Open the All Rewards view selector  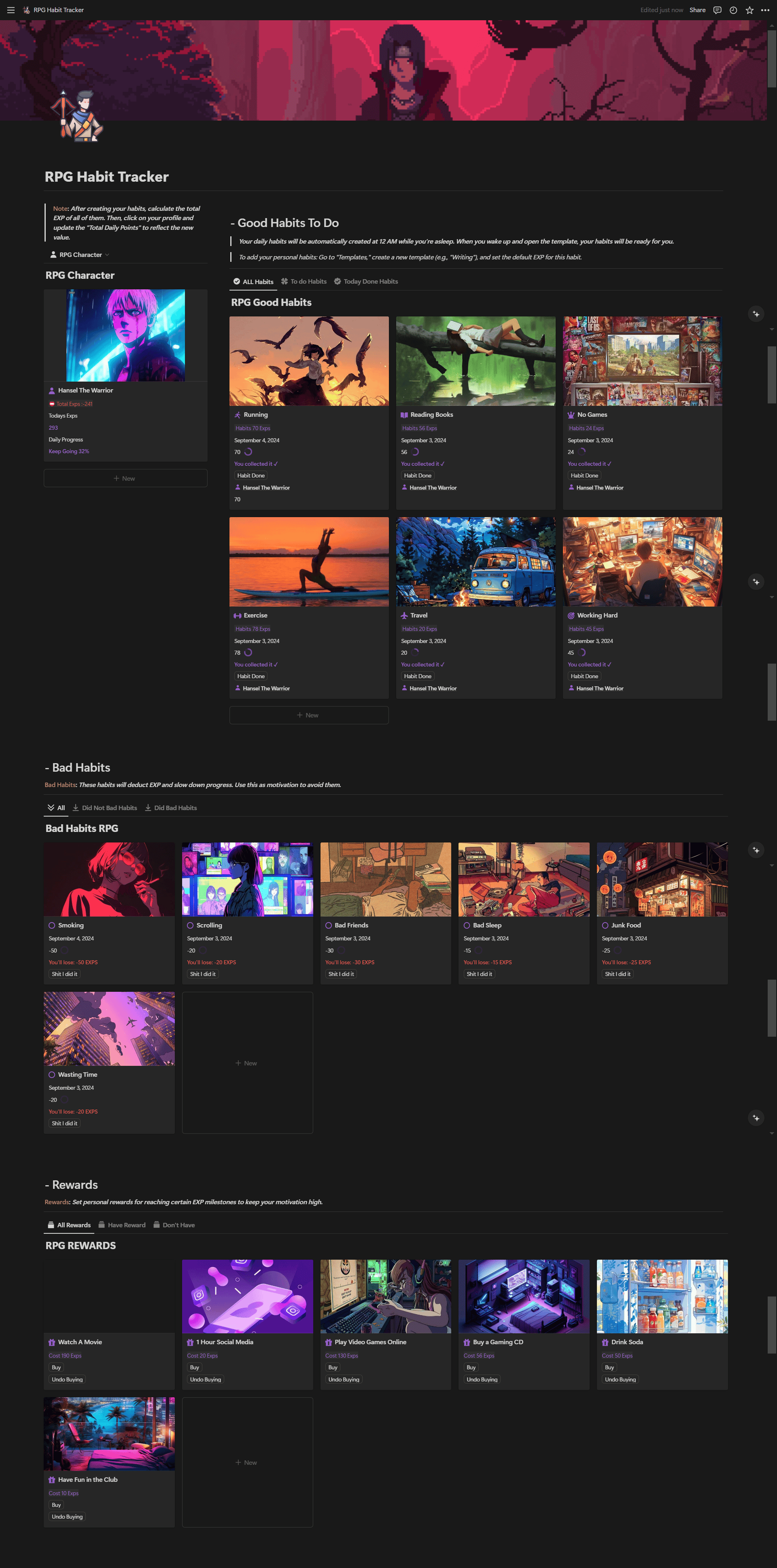coord(69,1225)
